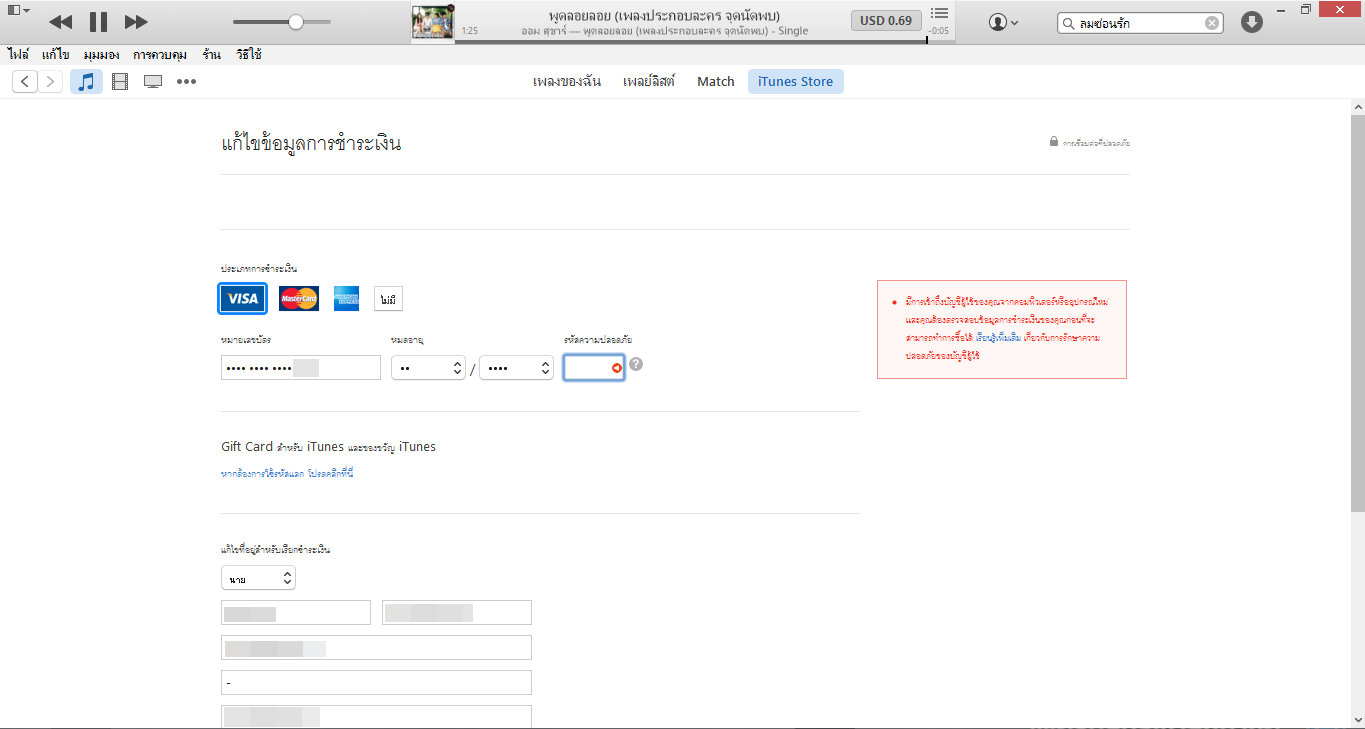Open the security code help icon
Image resolution: width=1365 pixels, height=729 pixels.
click(636, 365)
